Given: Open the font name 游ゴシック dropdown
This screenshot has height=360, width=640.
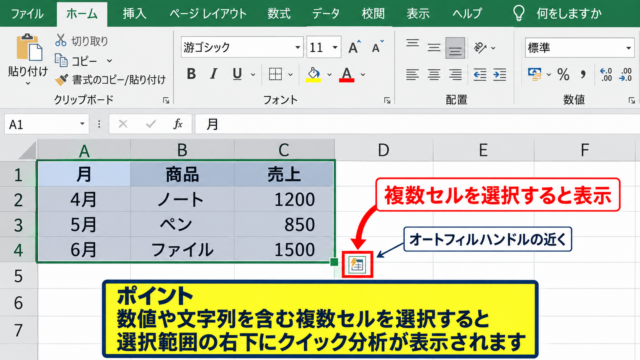Looking at the screenshot, I should (298, 48).
